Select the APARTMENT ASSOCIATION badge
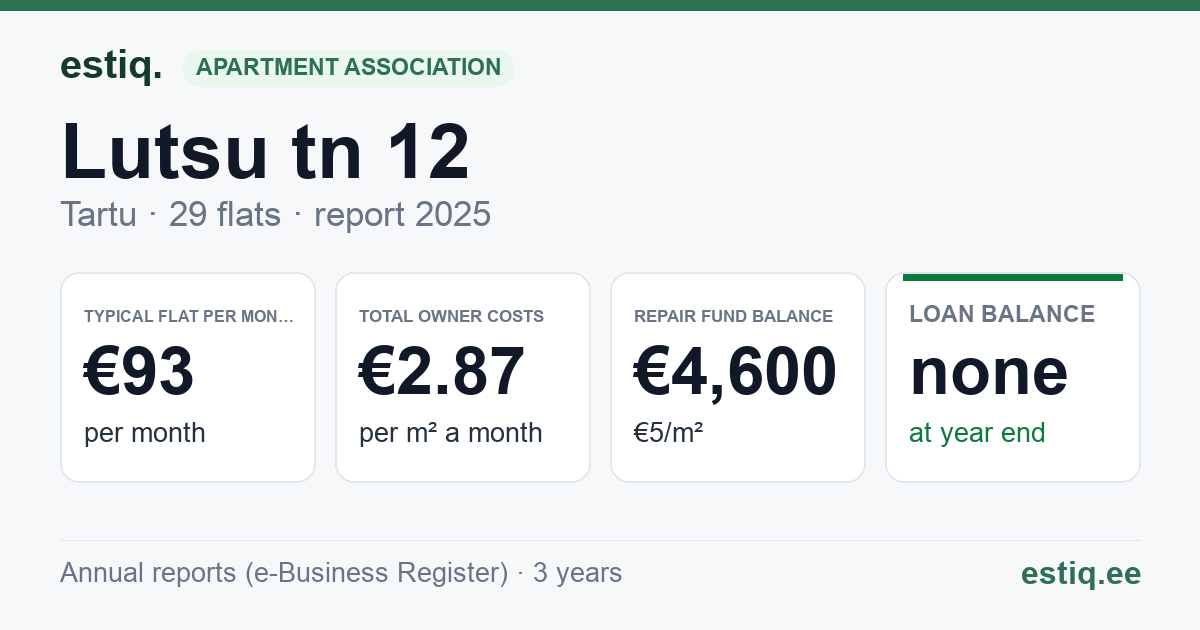This screenshot has height=630, width=1200. [348, 68]
